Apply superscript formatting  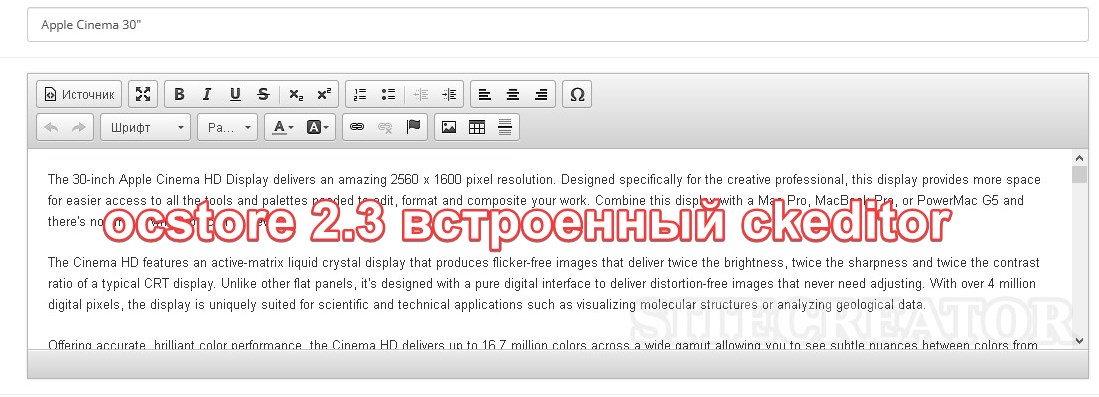(x=324, y=94)
